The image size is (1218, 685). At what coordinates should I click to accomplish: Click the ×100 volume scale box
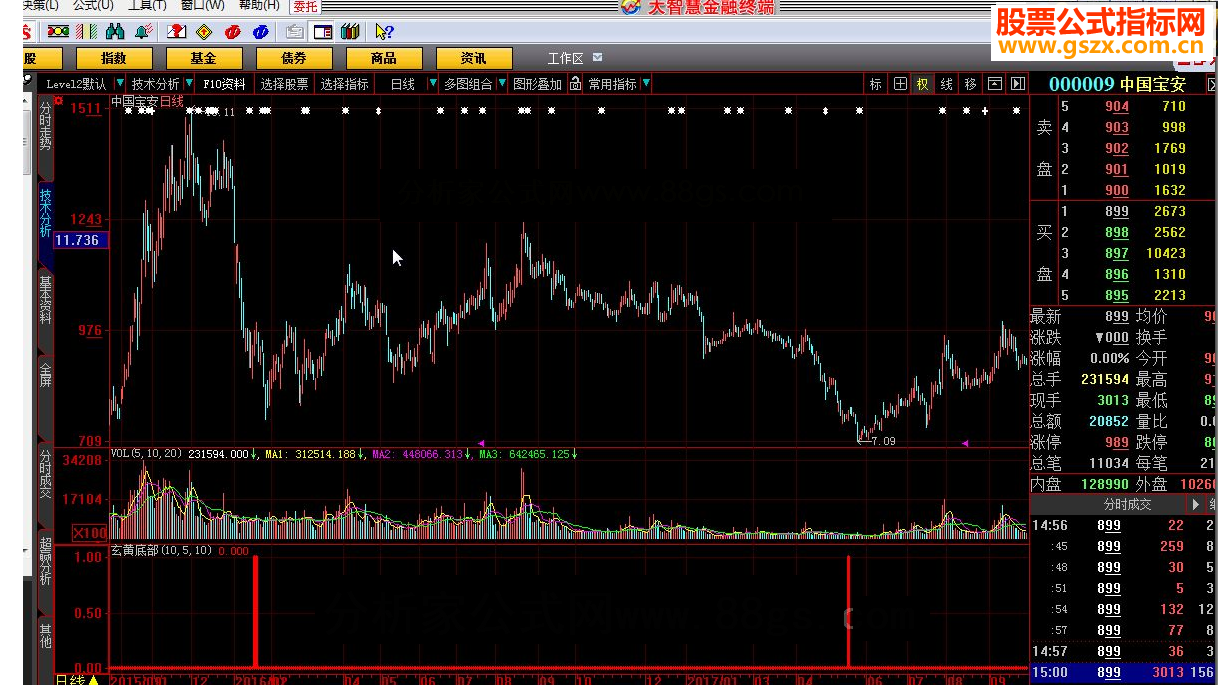(x=89, y=533)
